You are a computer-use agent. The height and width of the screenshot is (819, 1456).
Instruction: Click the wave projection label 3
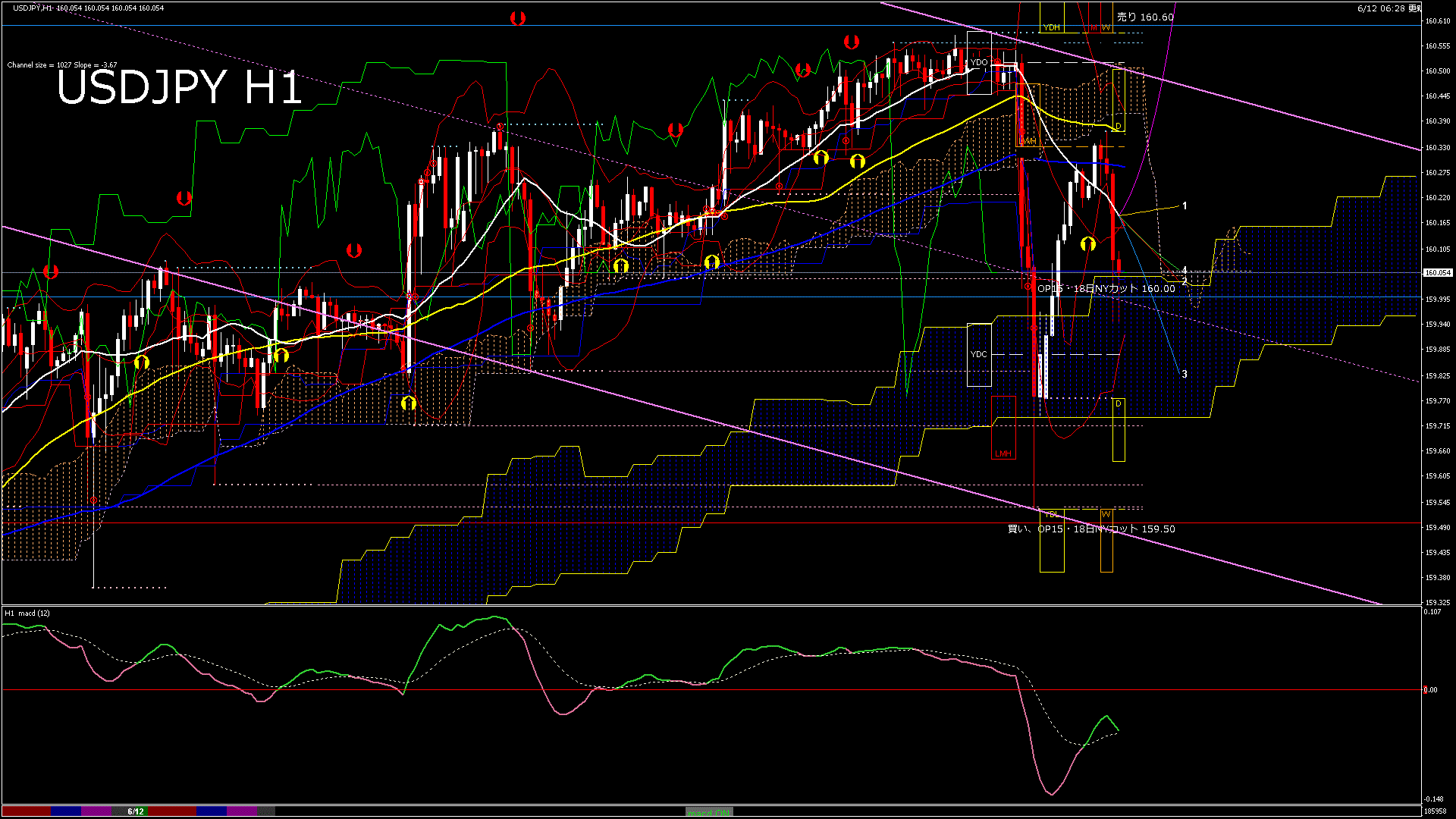1185,375
